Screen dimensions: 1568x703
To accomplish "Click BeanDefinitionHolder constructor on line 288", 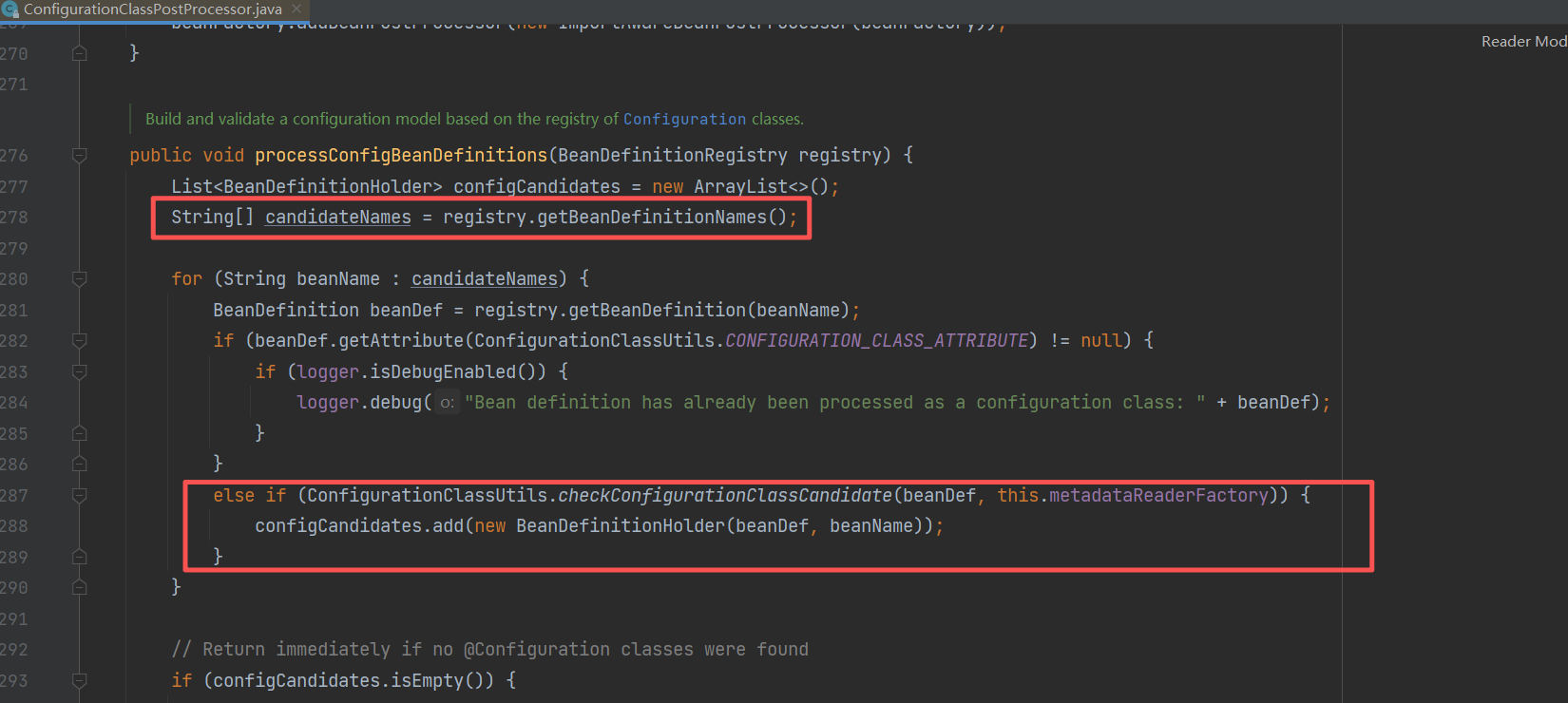I will coord(621,525).
